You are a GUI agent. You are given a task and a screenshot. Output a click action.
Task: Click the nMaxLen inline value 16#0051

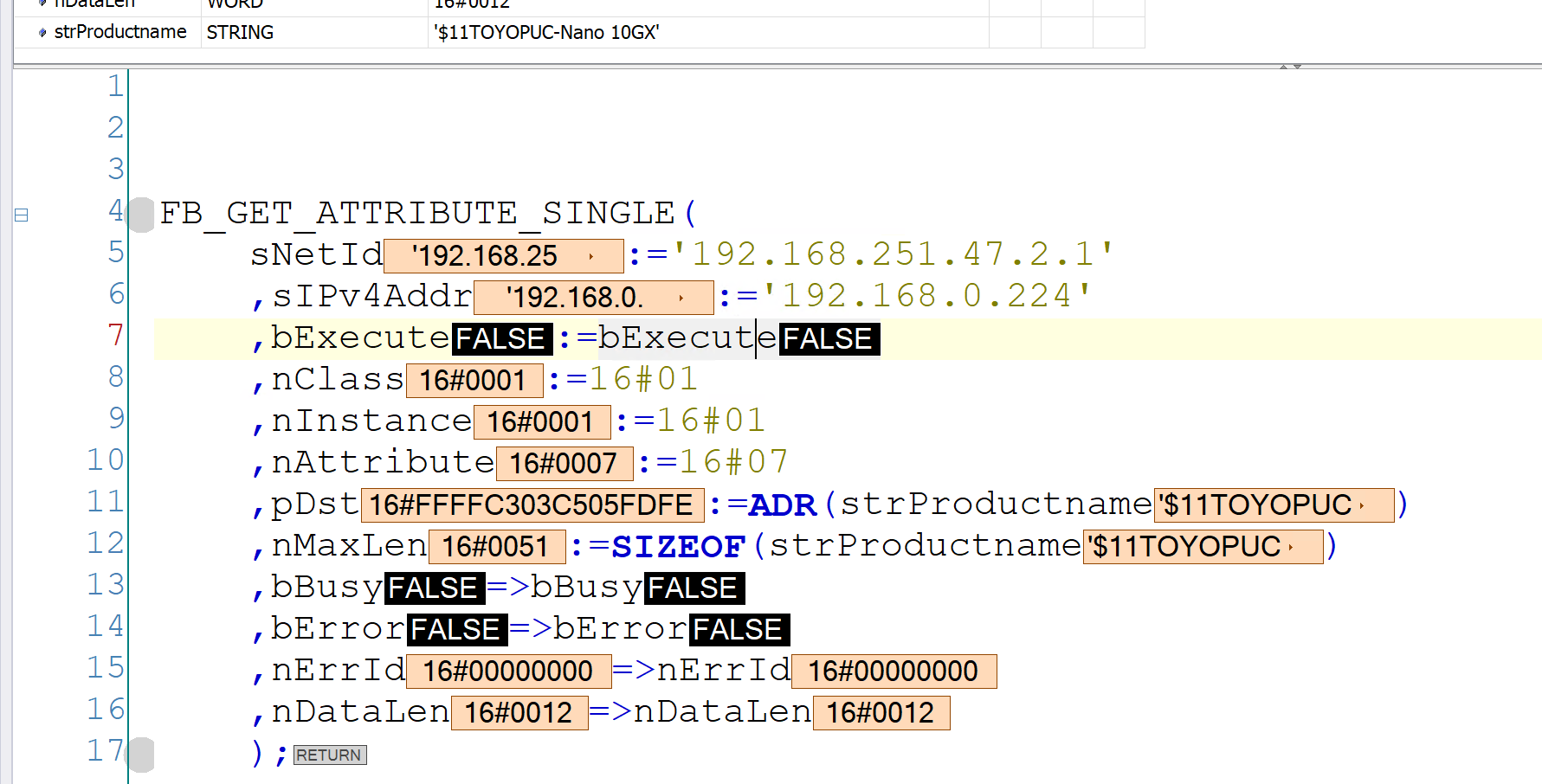click(x=496, y=547)
